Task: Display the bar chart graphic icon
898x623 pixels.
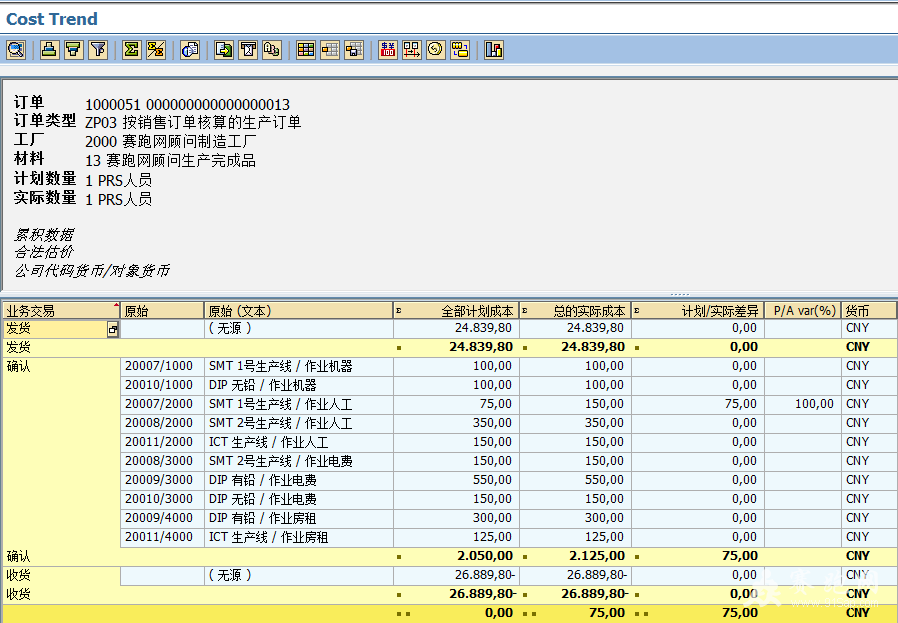Action: point(494,50)
